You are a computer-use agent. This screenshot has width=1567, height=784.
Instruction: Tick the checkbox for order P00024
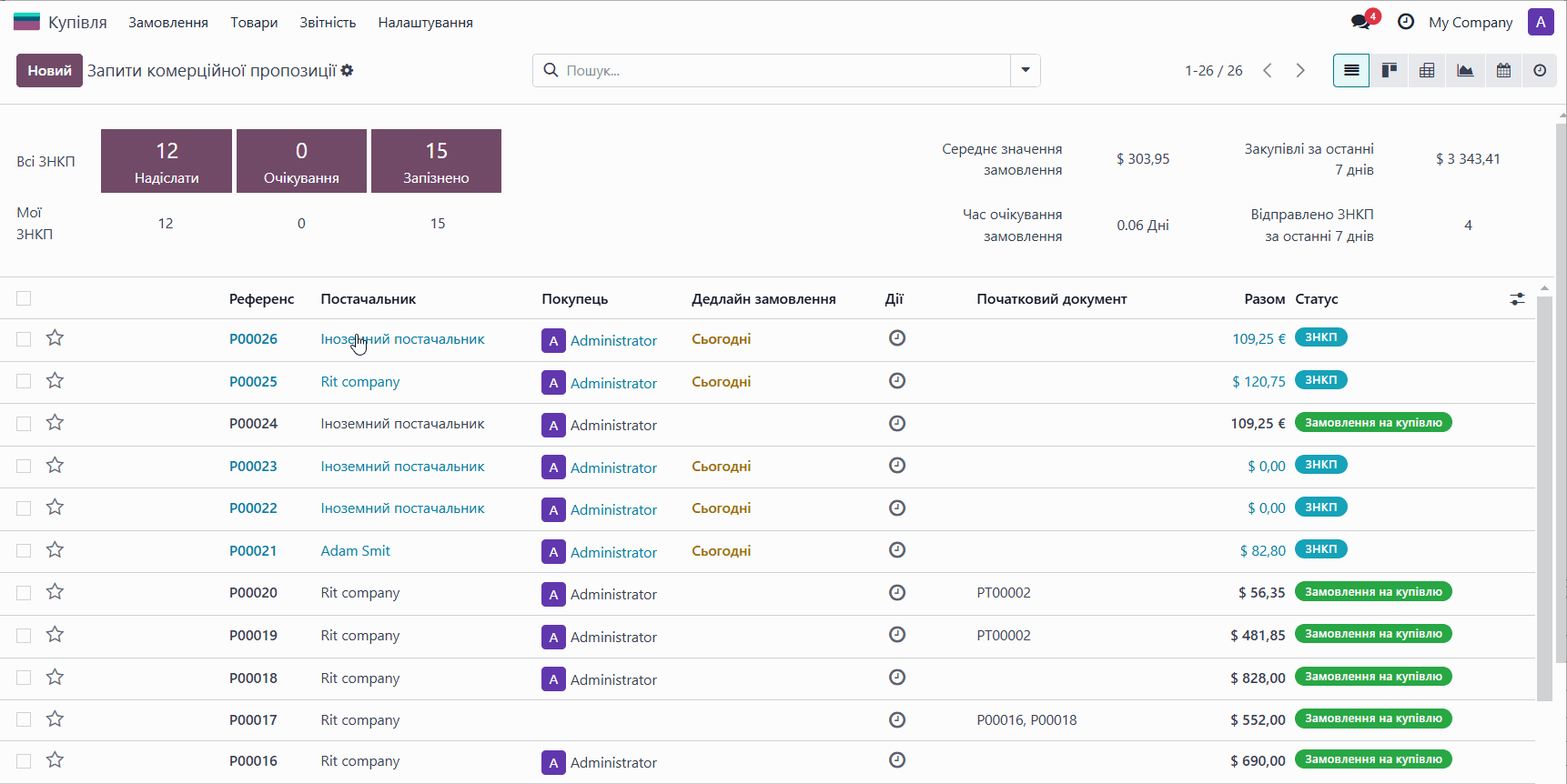tap(24, 424)
